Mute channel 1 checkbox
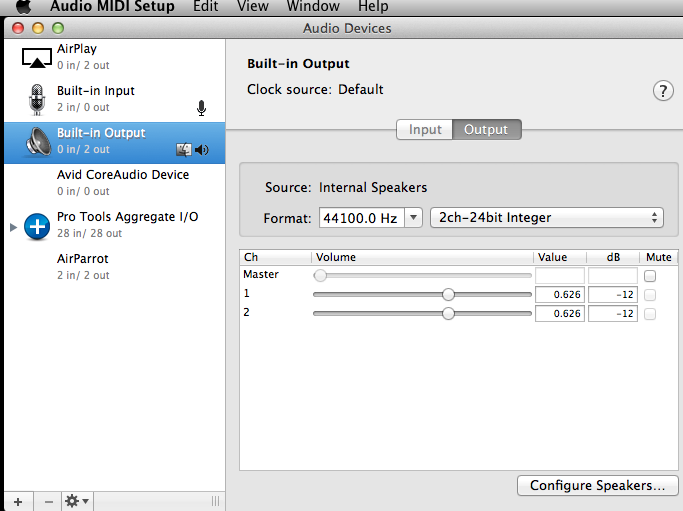Viewport: 683px width, 511px height. (650, 295)
